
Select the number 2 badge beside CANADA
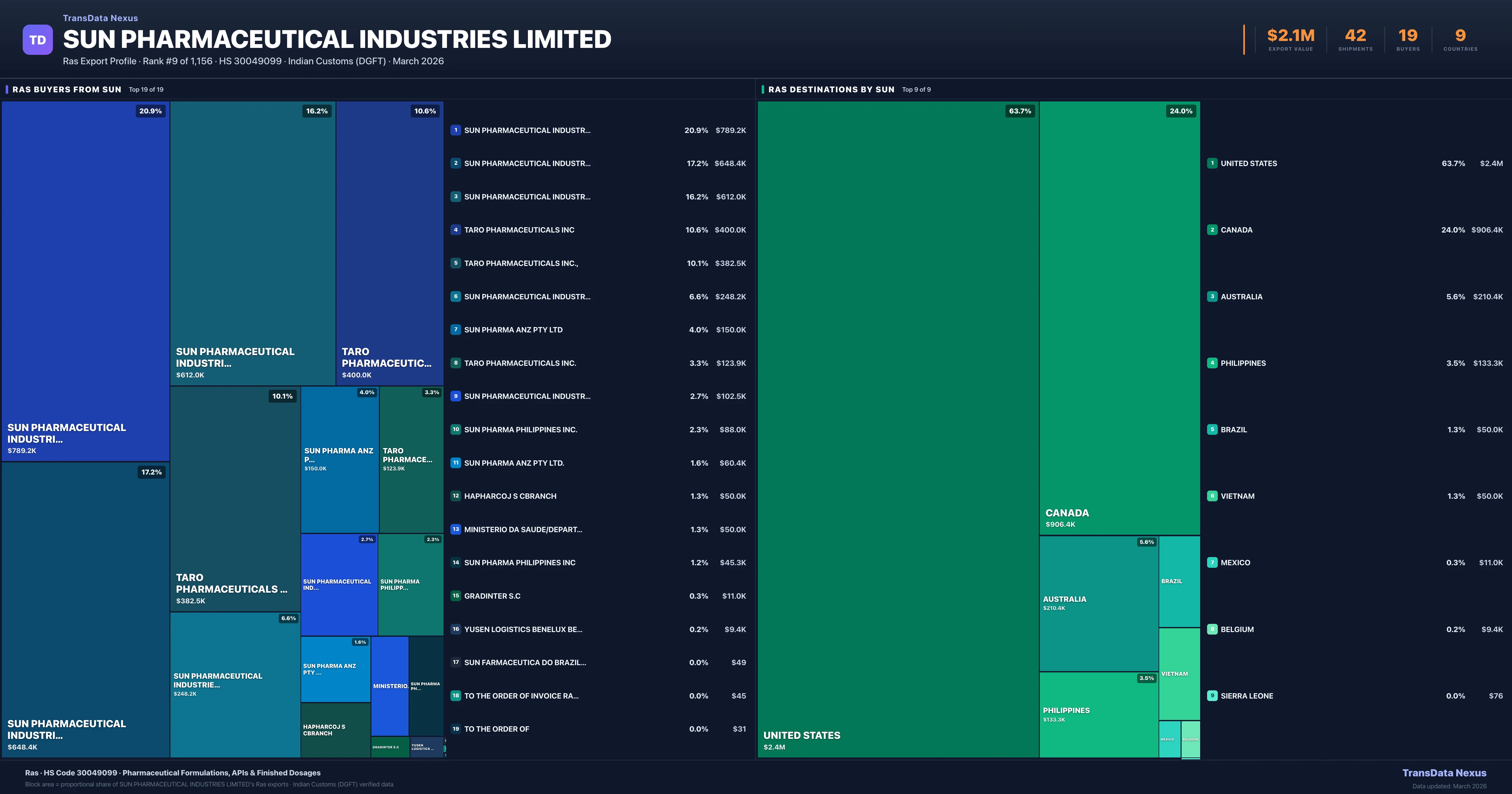point(1213,230)
